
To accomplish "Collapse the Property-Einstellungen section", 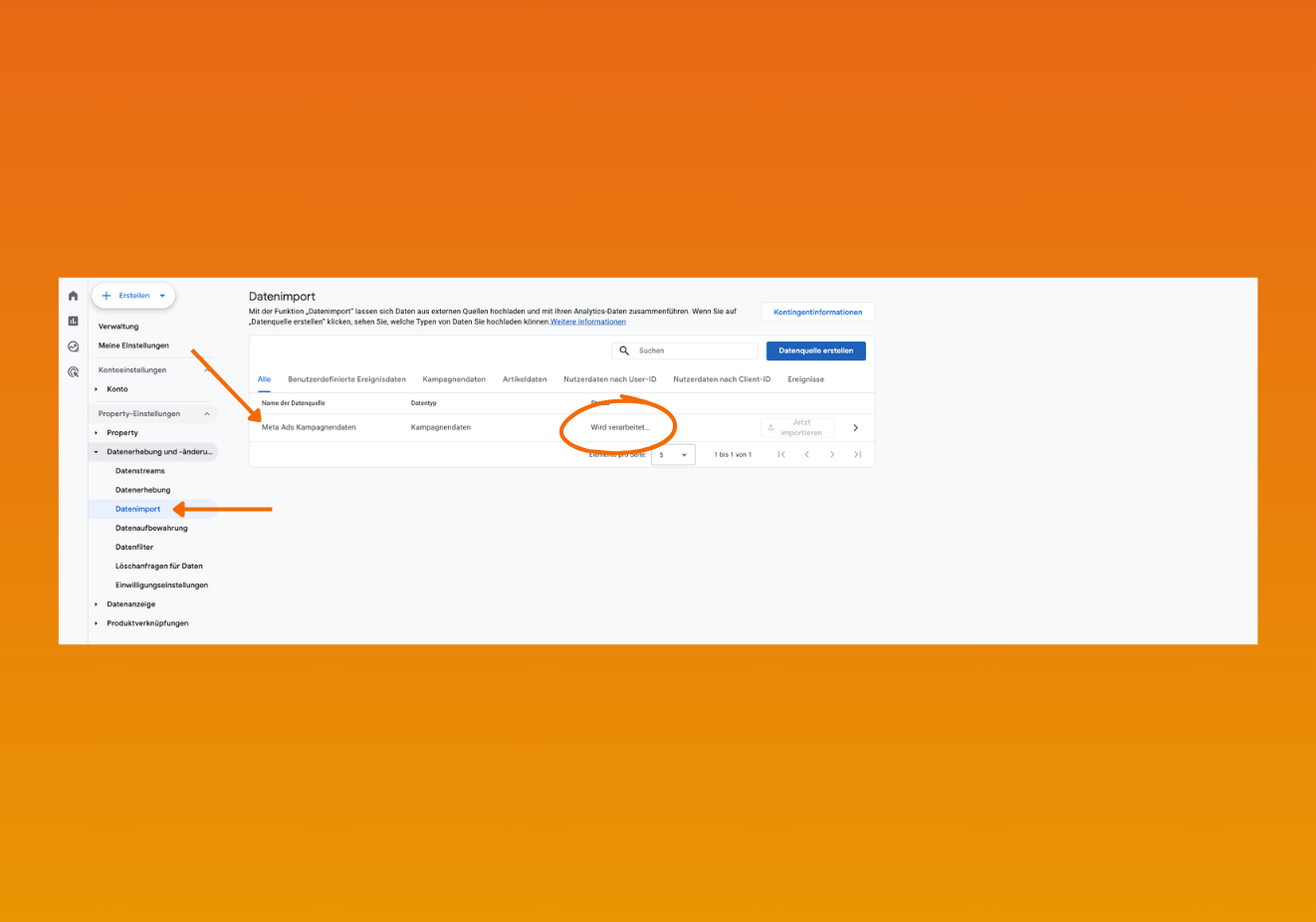I will tap(207, 414).
